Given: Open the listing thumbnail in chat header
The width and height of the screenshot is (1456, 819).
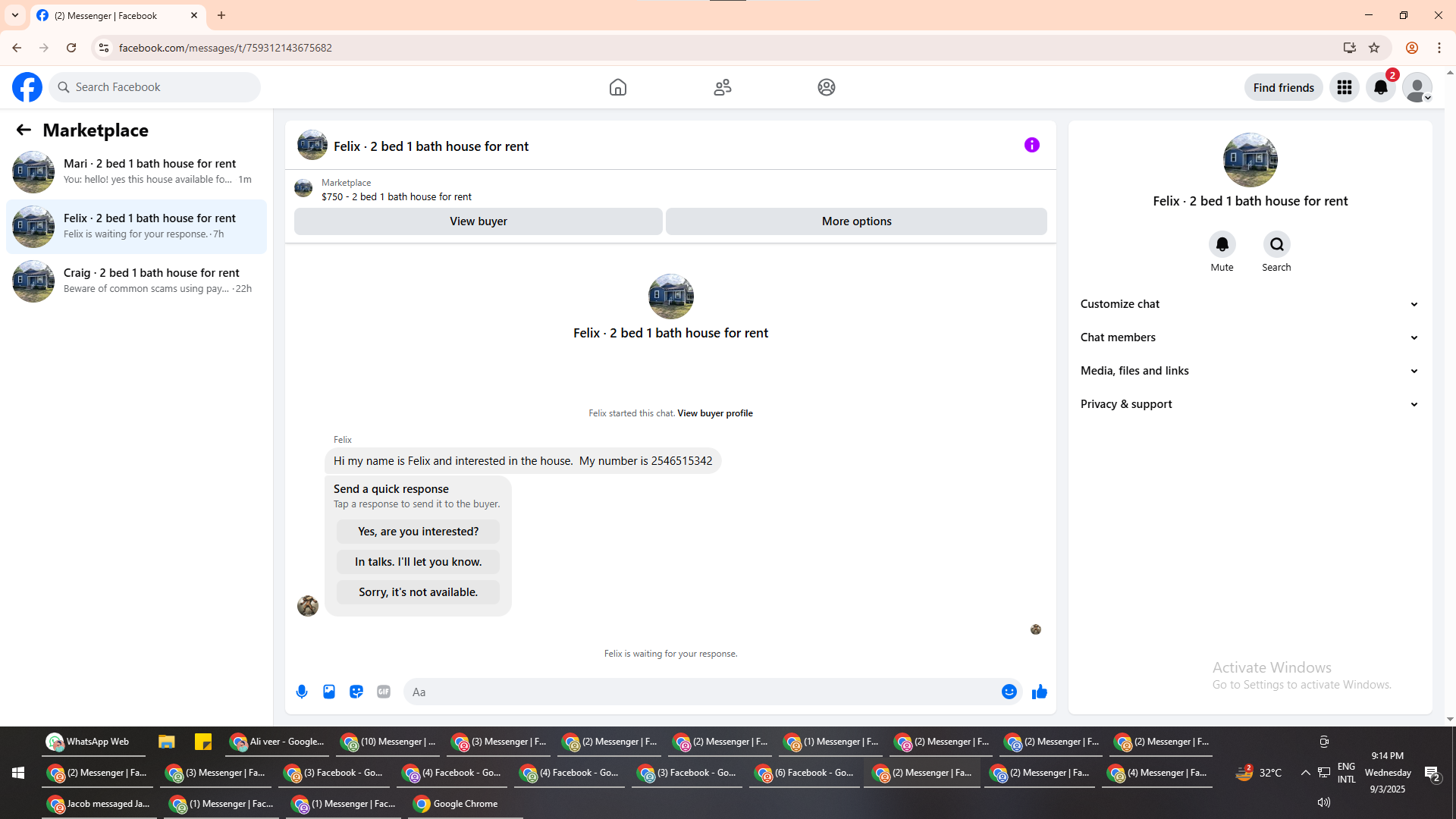Looking at the screenshot, I should 312,145.
